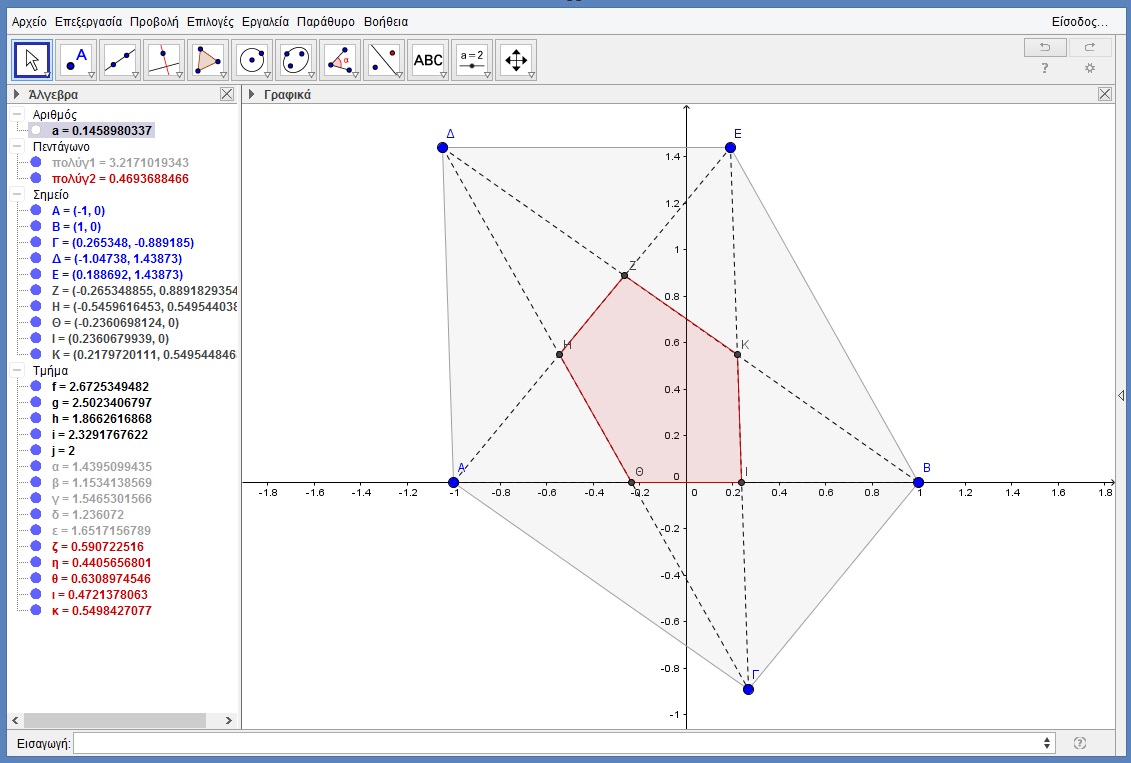Select the ABC text tool

pos(428,60)
